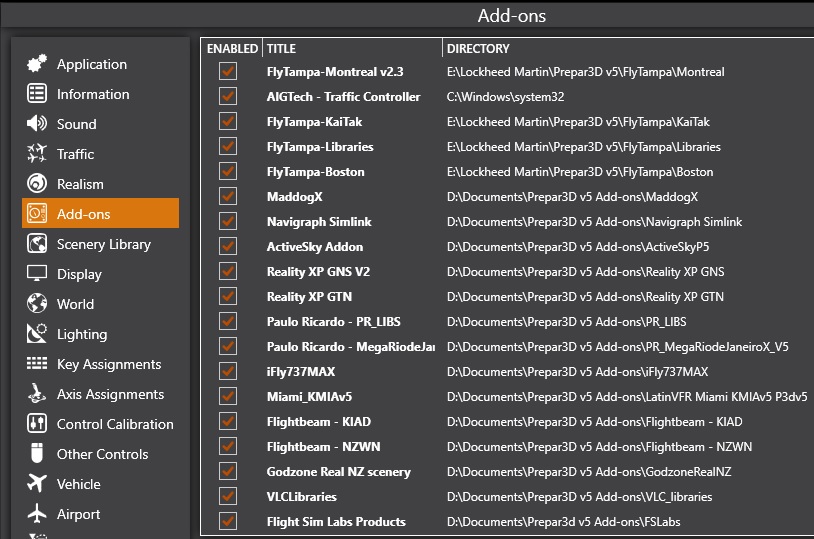Toggle Navigraph Simlink enabled checkbox
The image size is (814, 539).
(227, 221)
